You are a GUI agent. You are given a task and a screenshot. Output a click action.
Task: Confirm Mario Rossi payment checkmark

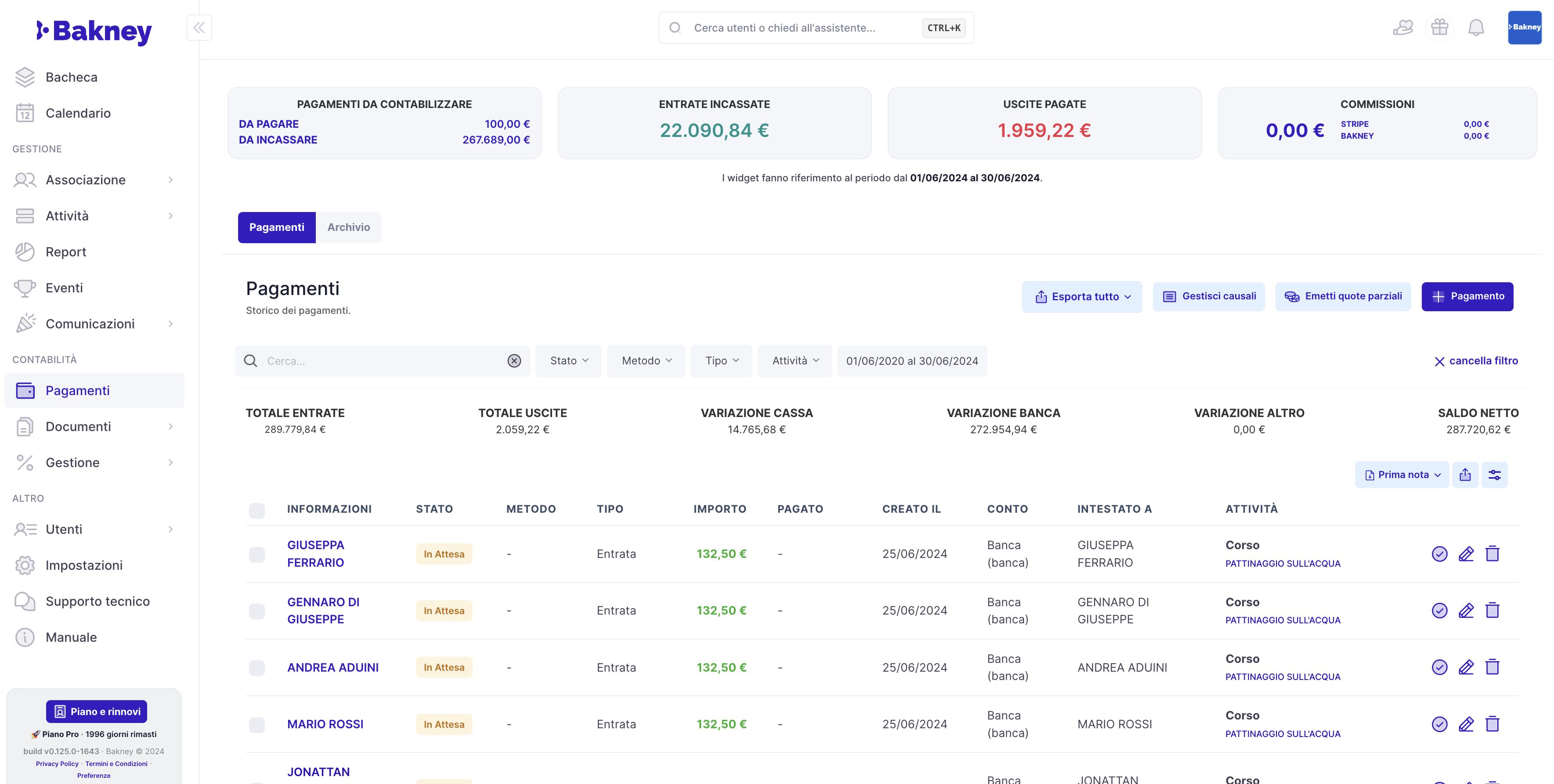[1439, 724]
